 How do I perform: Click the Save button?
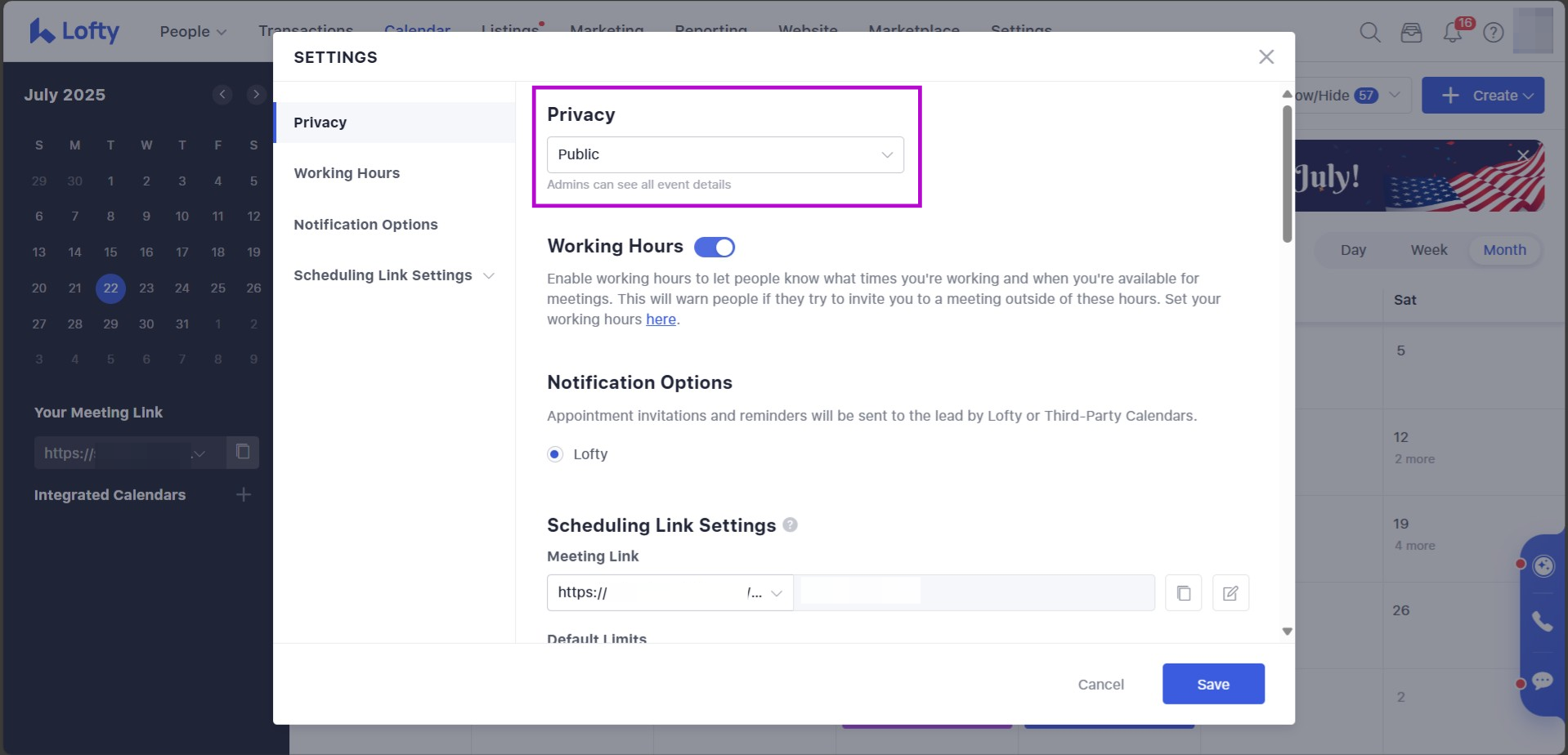(1213, 684)
